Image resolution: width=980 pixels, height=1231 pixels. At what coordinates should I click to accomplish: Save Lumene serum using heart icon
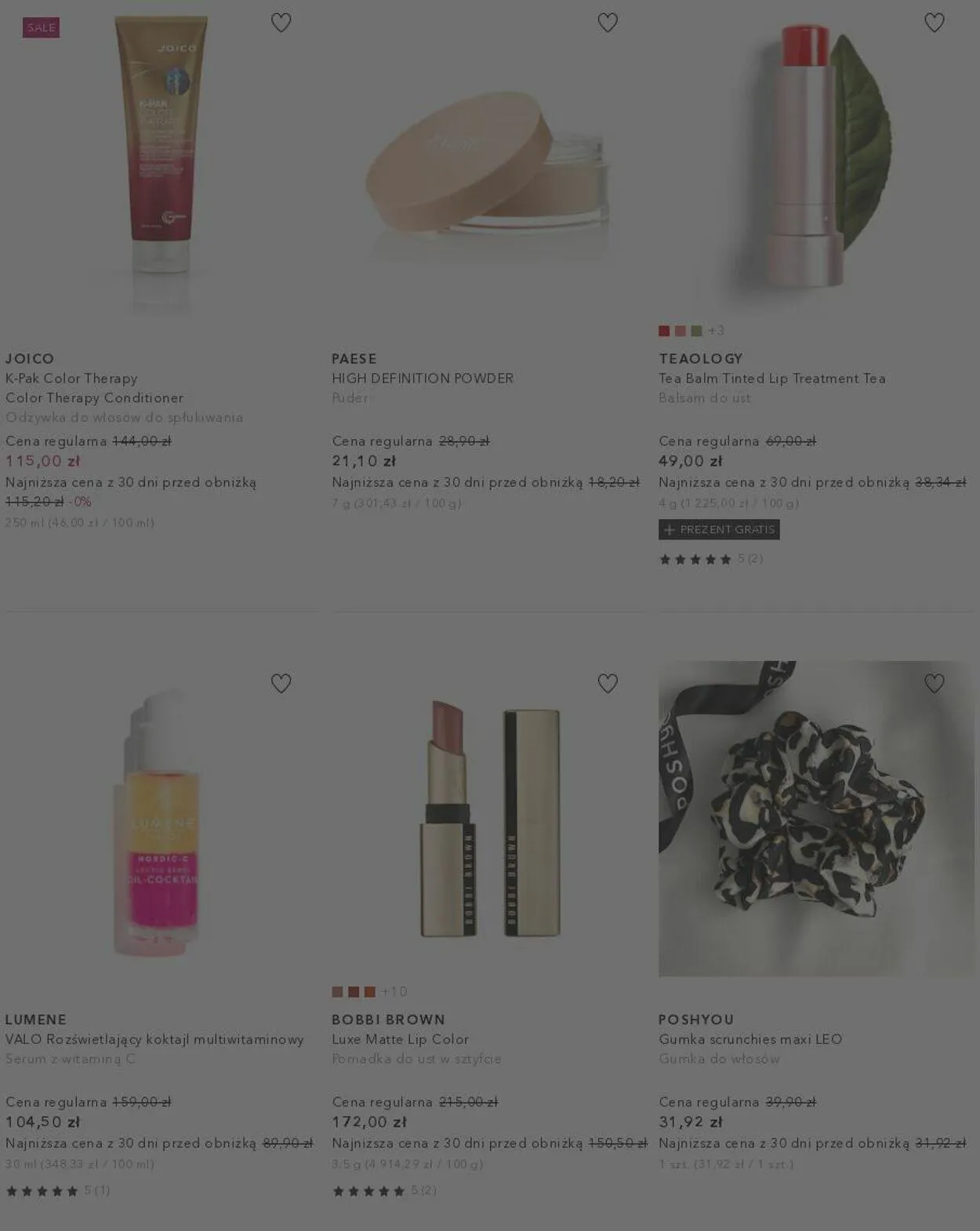[281, 684]
